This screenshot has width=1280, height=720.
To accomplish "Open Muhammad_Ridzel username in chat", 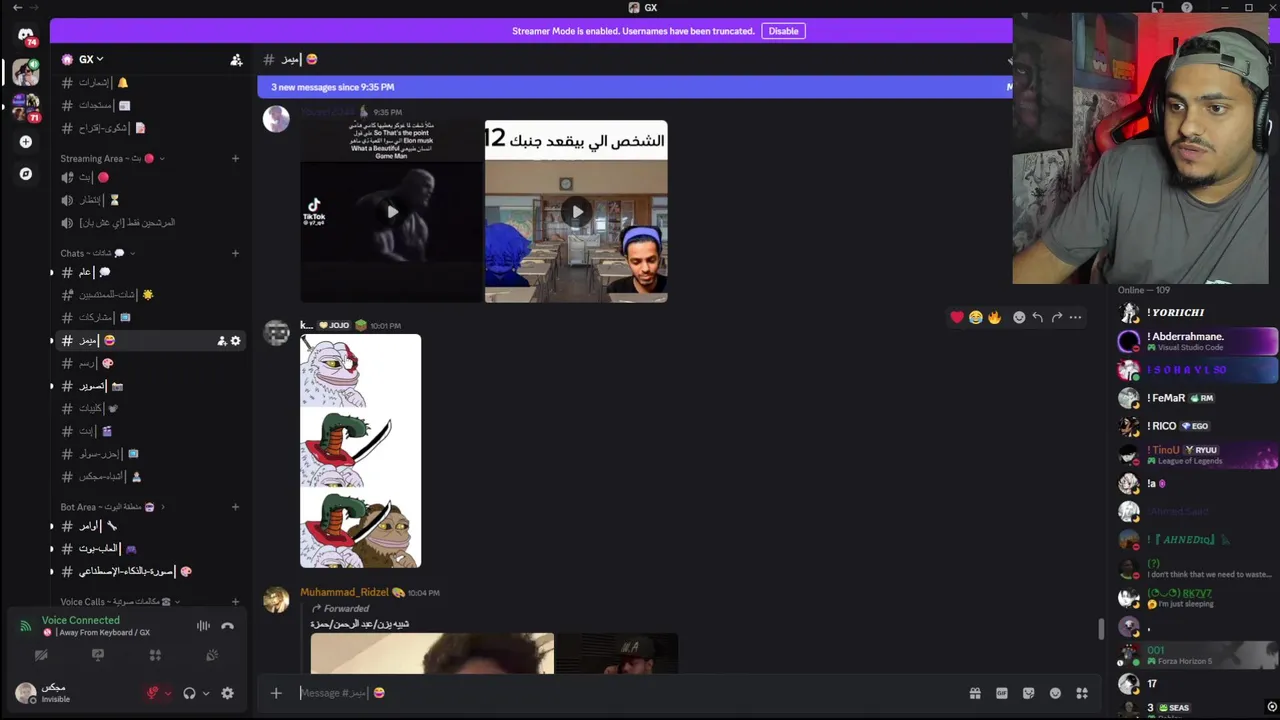I will [x=344, y=592].
